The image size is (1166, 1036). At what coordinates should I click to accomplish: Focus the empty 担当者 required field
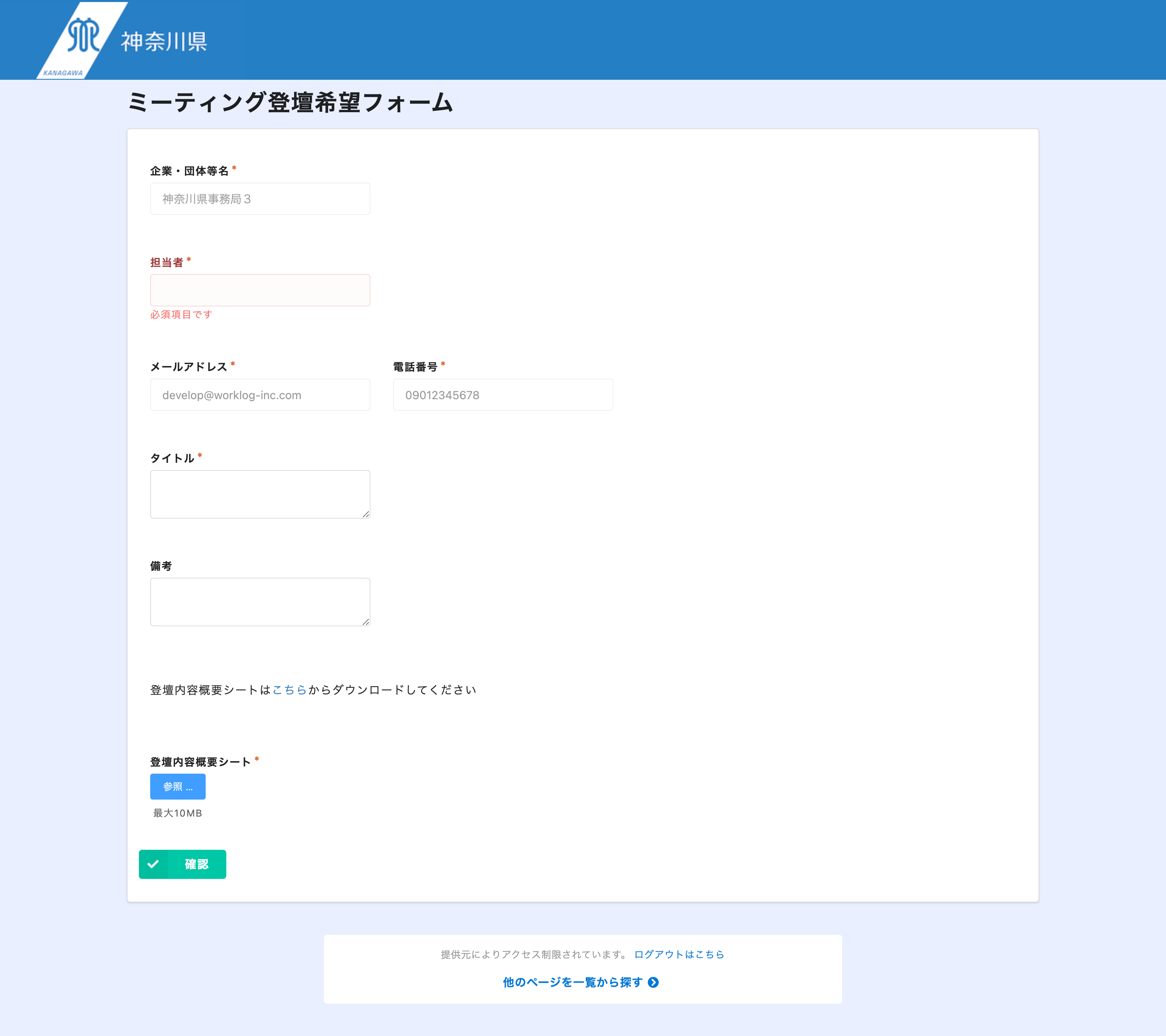coord(260,290)
